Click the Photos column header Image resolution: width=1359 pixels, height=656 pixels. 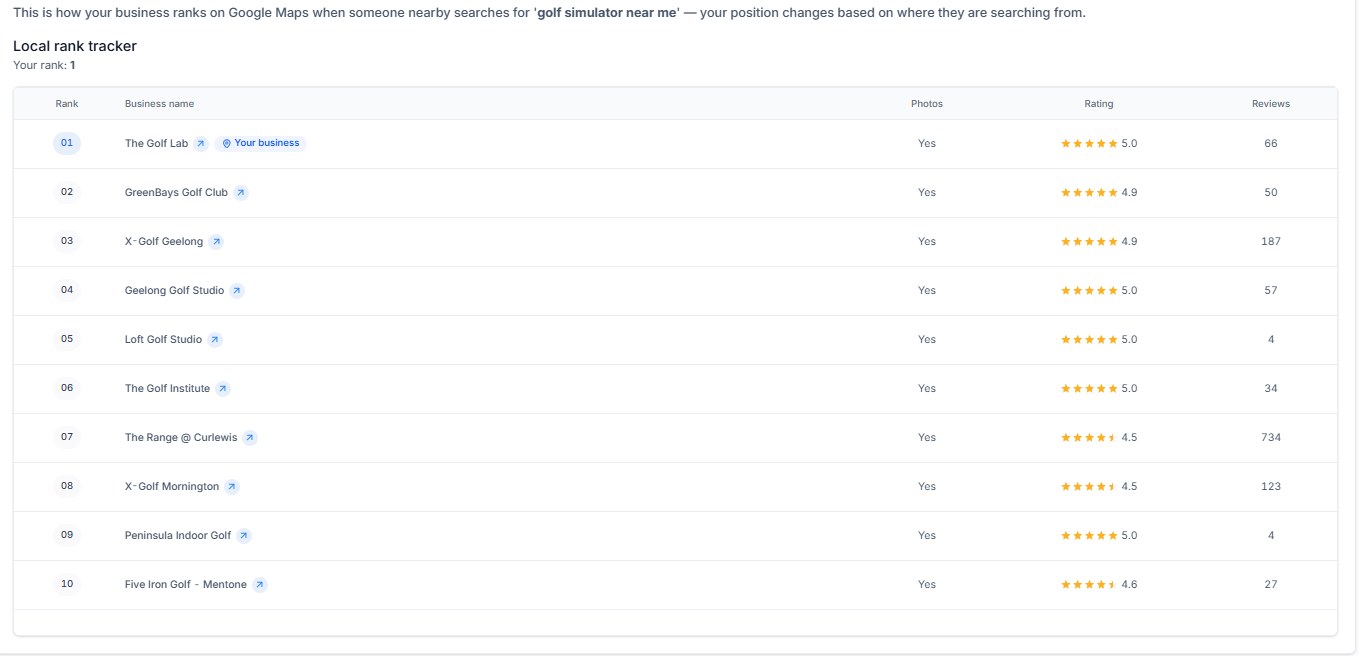927,104
